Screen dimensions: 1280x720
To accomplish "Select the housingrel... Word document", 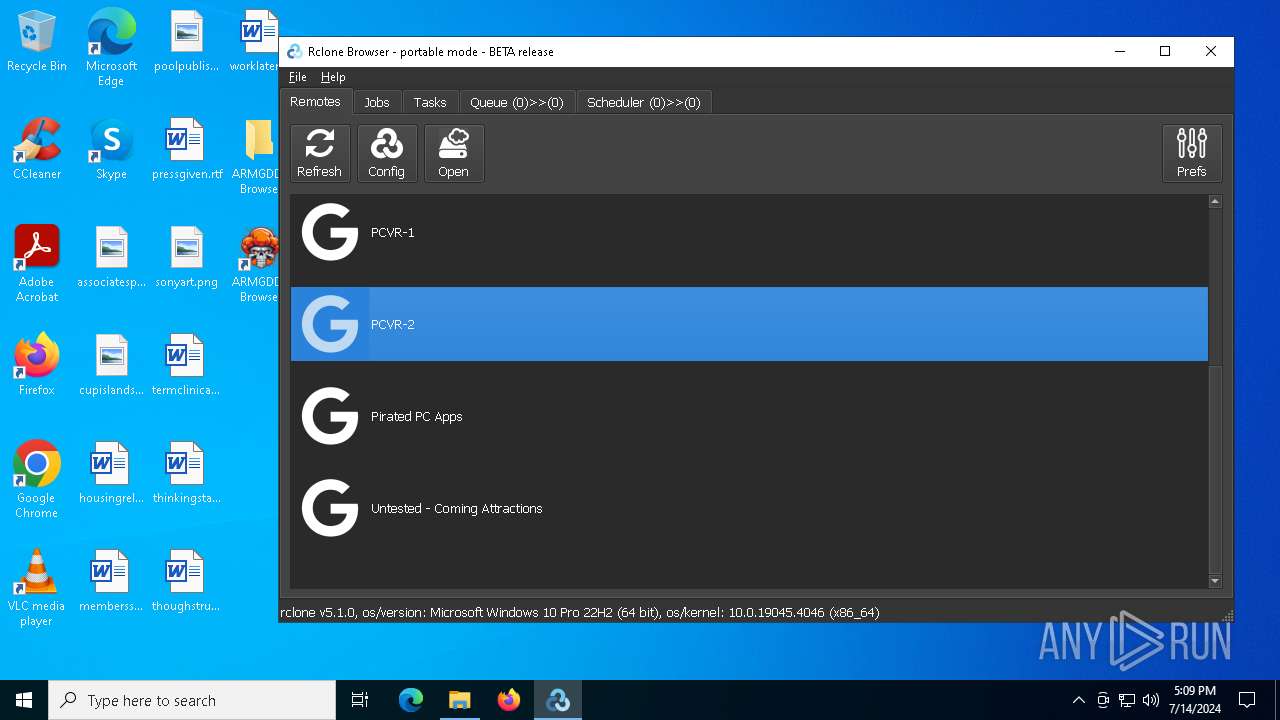I will 111,473.
